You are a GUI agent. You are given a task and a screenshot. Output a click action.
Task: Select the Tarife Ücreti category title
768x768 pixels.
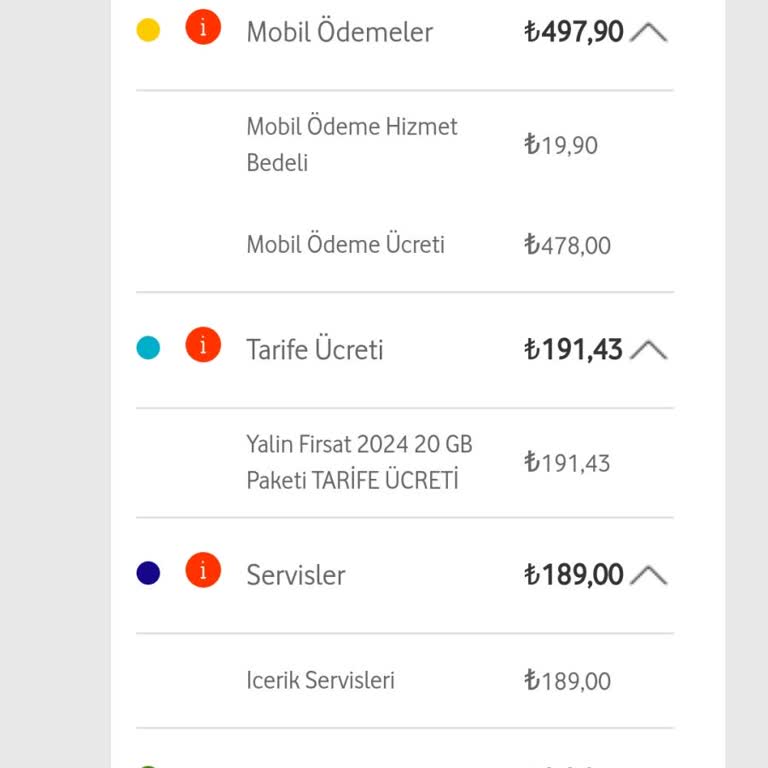[314, 350]
